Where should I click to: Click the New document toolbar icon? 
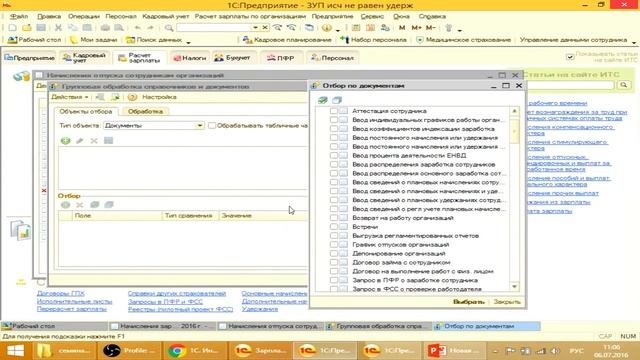point(13,28)
